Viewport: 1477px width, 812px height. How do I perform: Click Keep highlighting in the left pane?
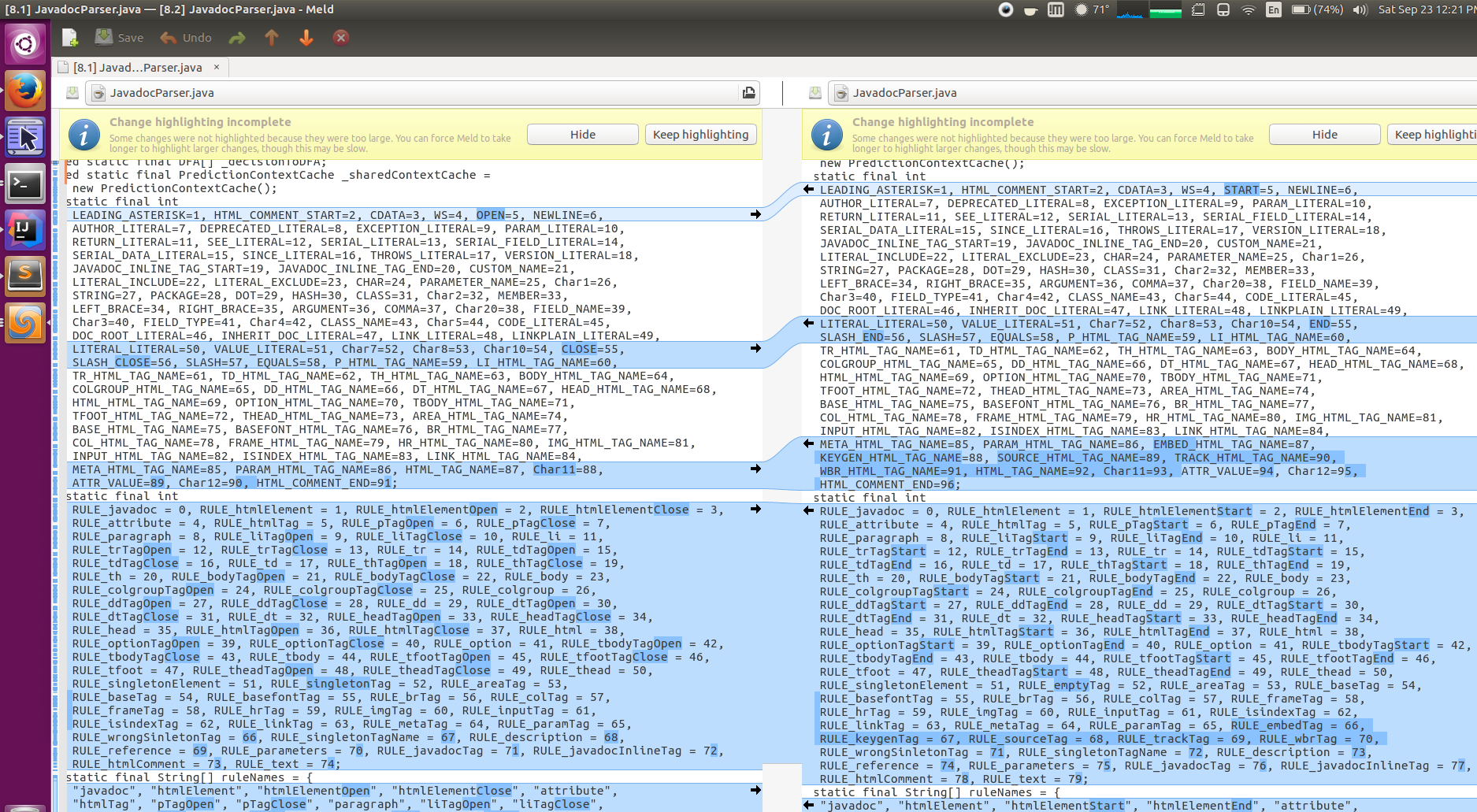[x=701, y=135]
